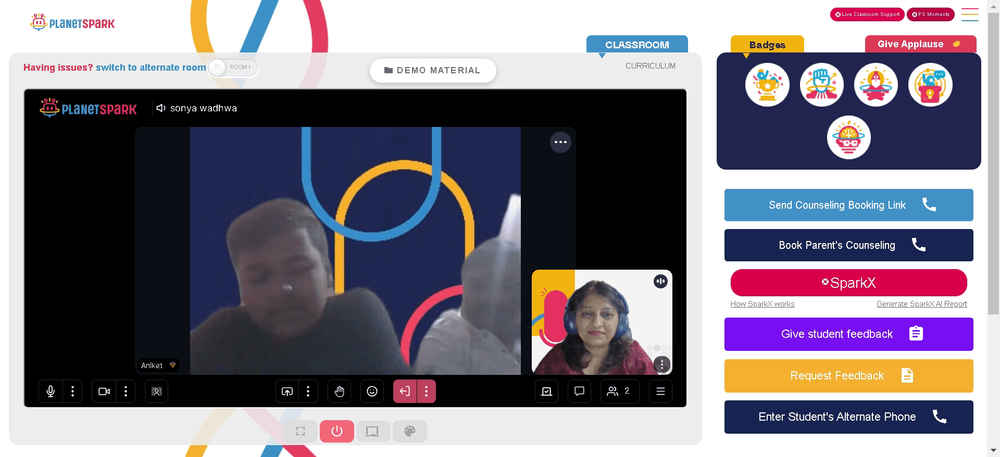
Task: Open the emoji reactions icon
Action: click(372, 391)
